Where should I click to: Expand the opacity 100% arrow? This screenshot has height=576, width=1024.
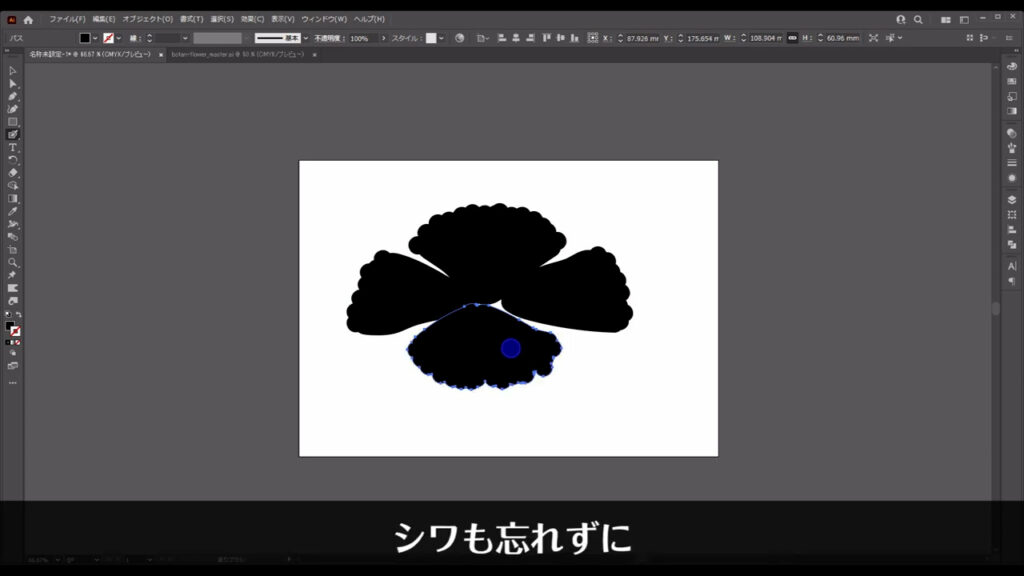(383, 38)
